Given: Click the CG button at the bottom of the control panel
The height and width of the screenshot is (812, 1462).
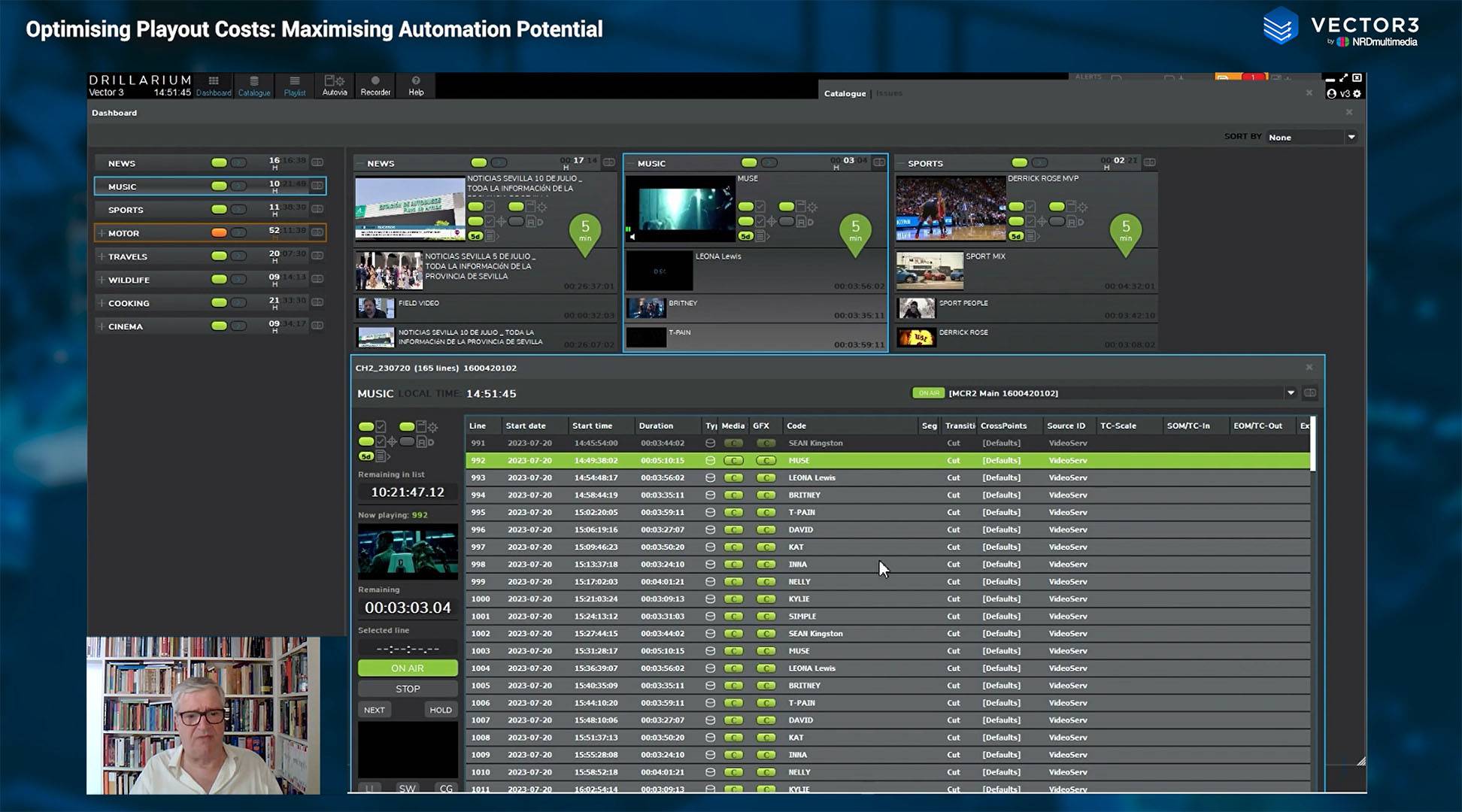Looking at the screenshot, I should pos(446,788).
